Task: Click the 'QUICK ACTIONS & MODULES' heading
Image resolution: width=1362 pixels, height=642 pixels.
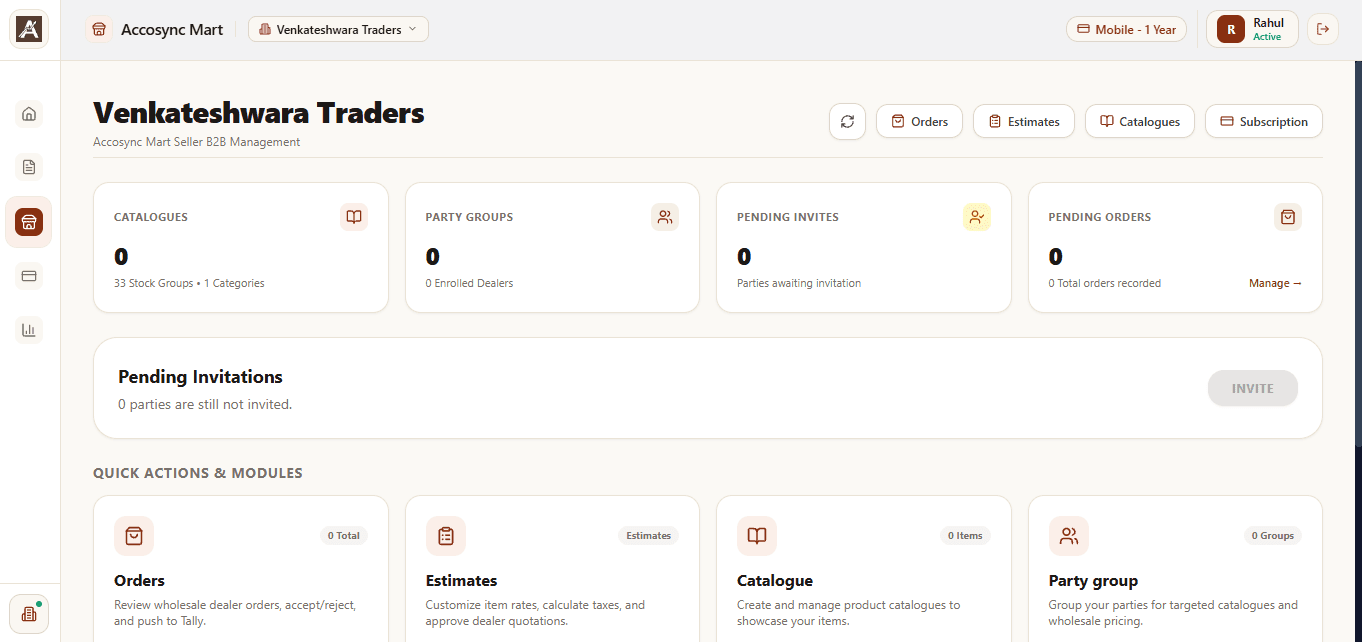Action: [x=198, y=473]
